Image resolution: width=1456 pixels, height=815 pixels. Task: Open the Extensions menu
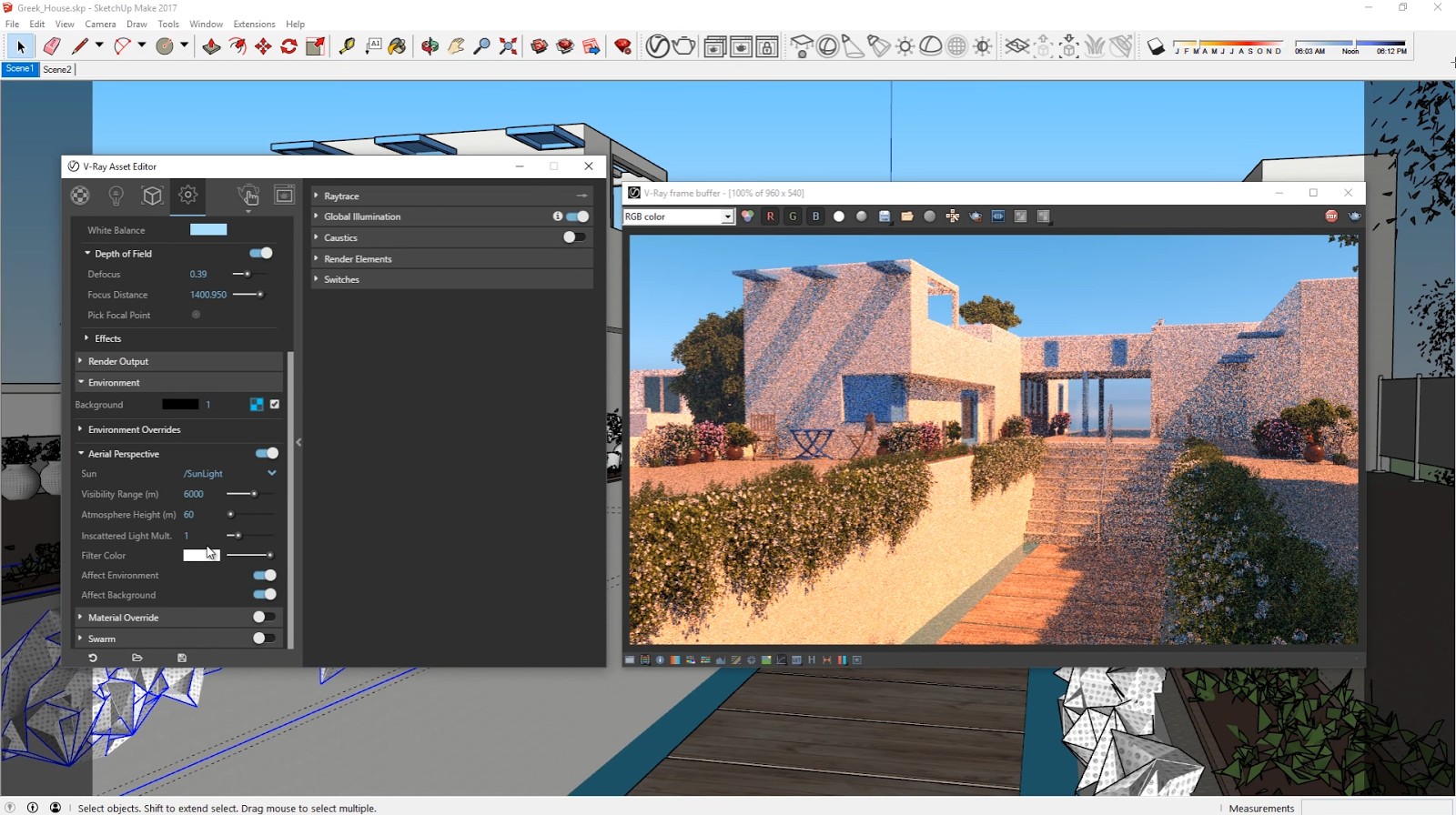254,24
